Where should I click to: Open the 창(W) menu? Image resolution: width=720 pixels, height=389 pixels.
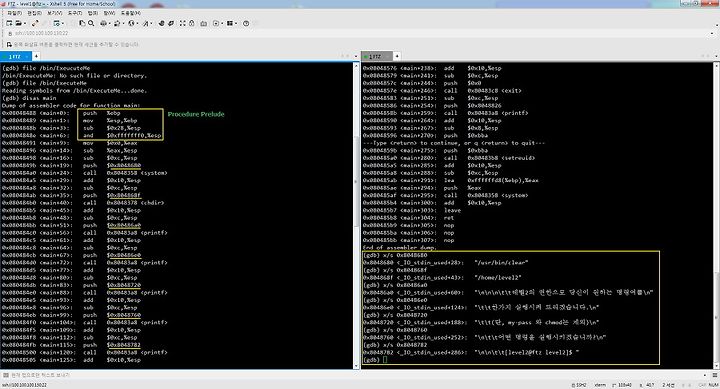point(109,13)
